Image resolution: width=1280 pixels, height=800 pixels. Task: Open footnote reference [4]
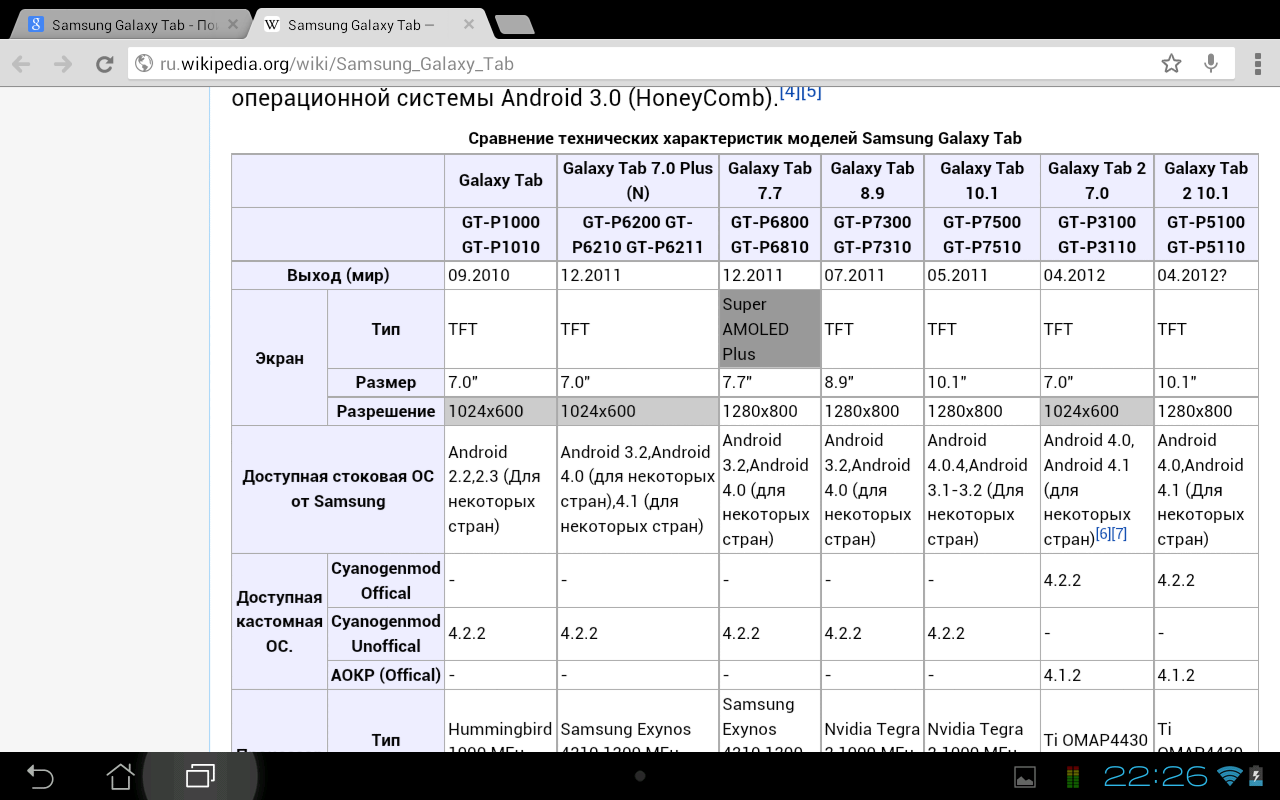(790, 92)
